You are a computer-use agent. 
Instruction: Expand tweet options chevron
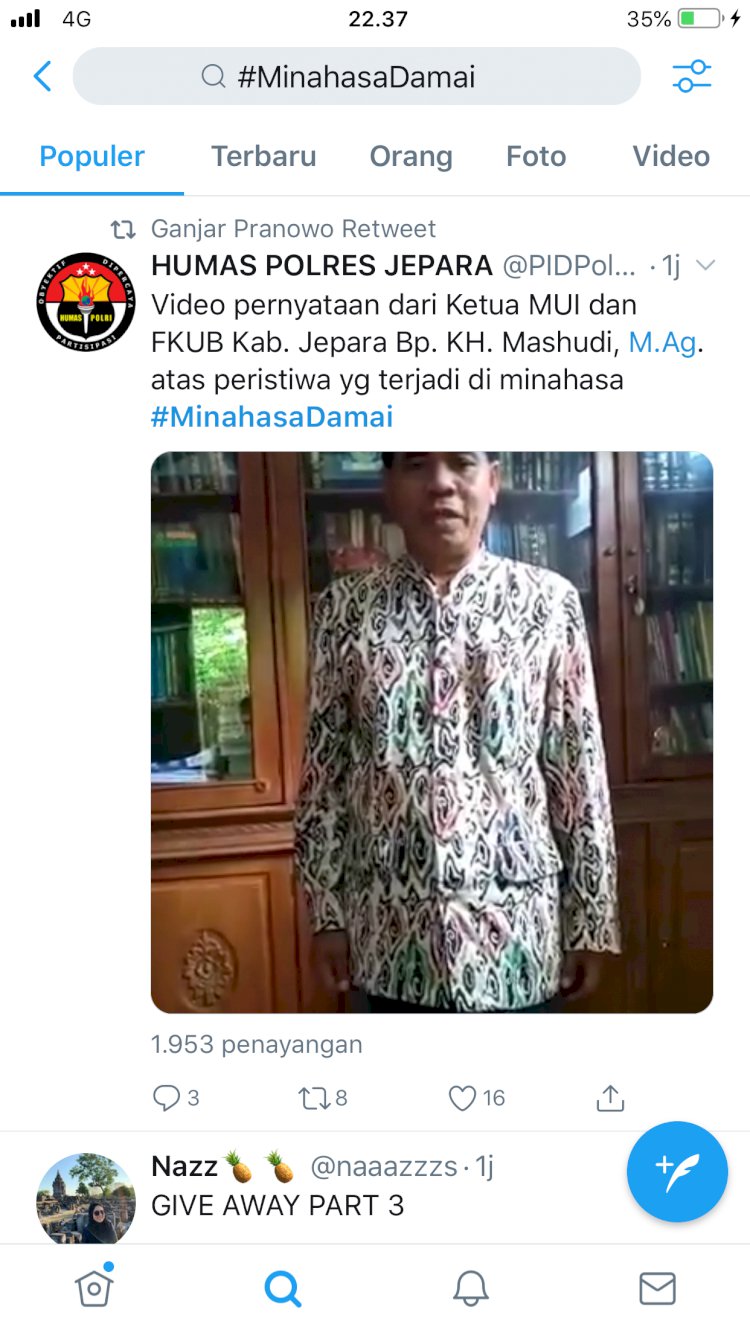point(705,265)
